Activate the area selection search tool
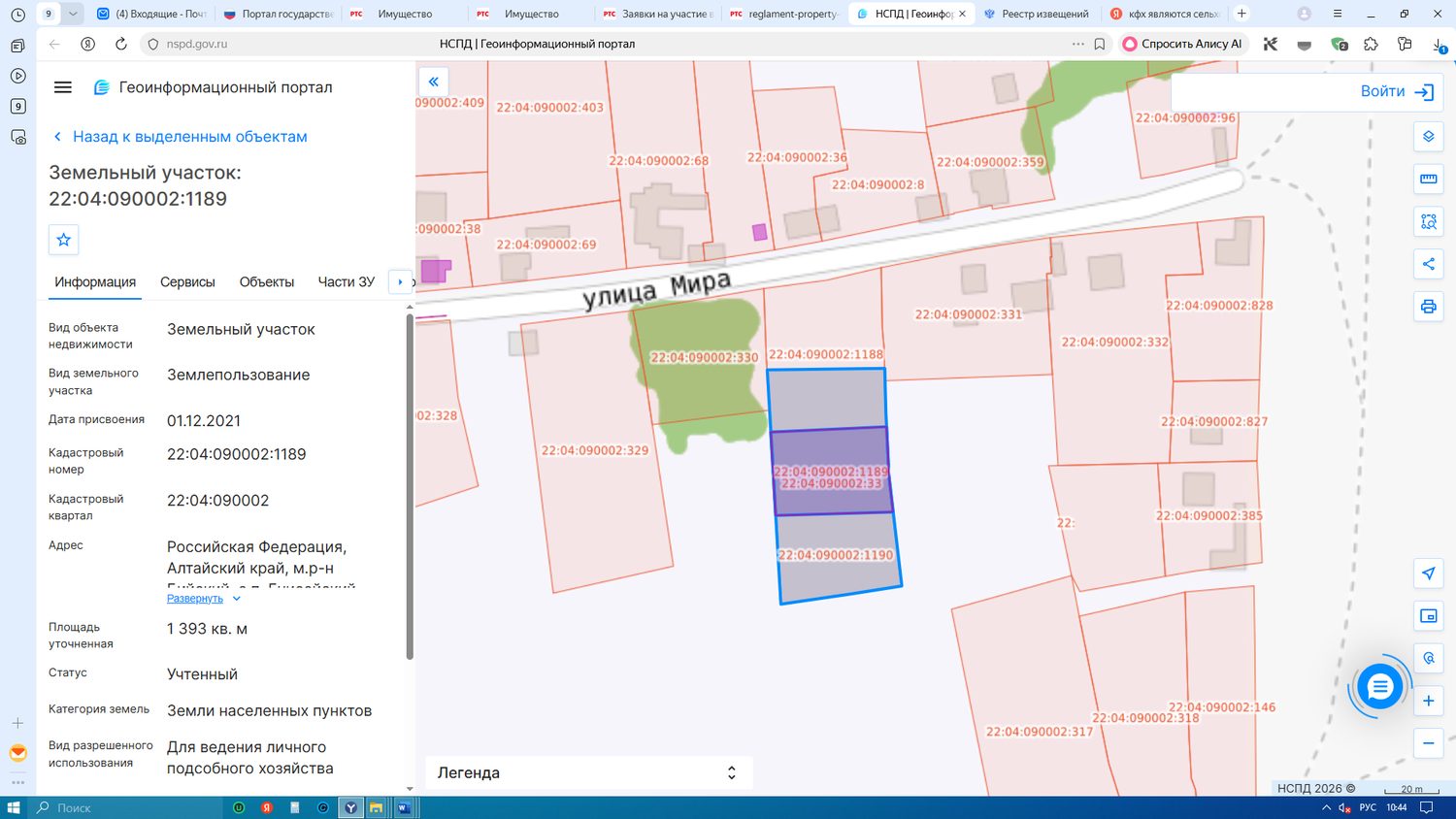 pyautogui.click(x=1429, y=221)
